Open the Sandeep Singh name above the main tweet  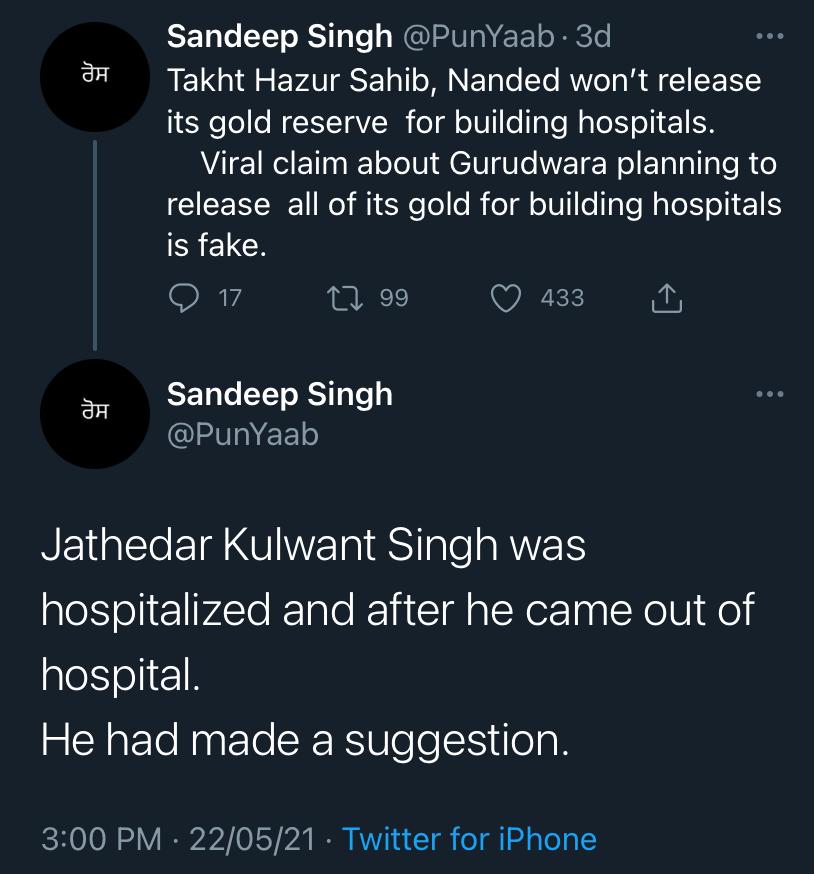tap(279, 394)
